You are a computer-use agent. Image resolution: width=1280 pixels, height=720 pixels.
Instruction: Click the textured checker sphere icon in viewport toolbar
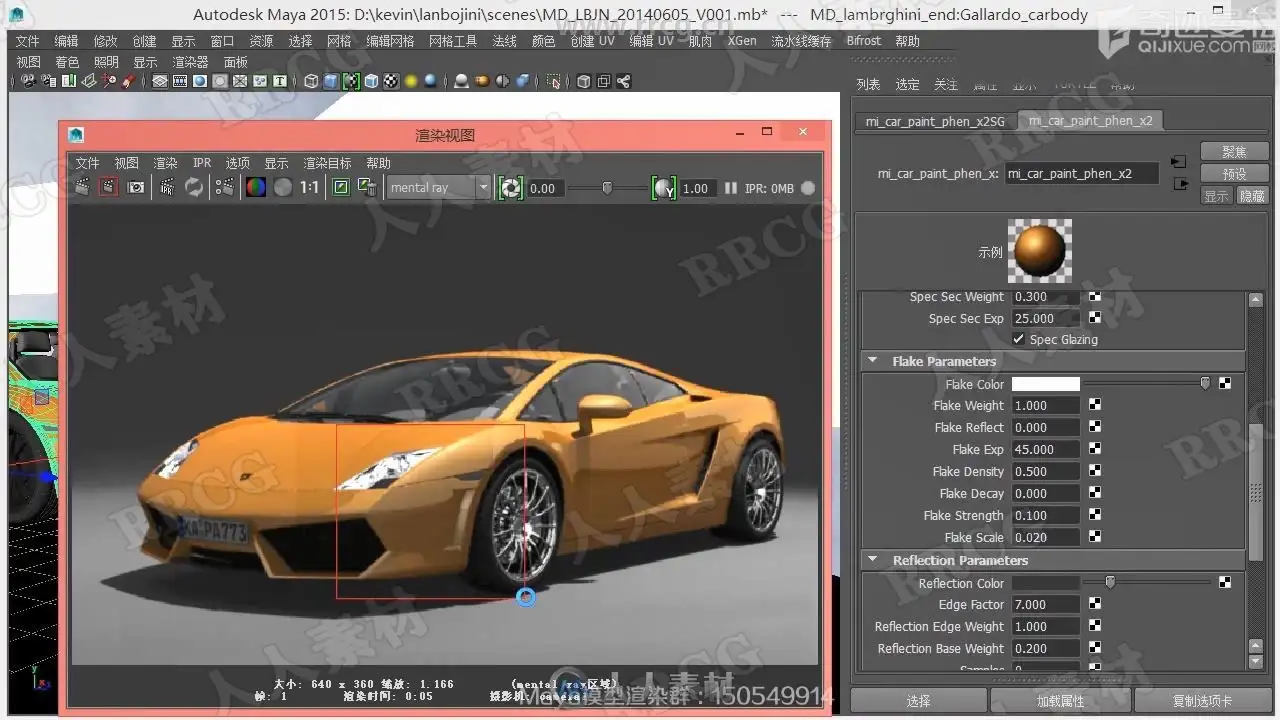(x=391, y=81)
